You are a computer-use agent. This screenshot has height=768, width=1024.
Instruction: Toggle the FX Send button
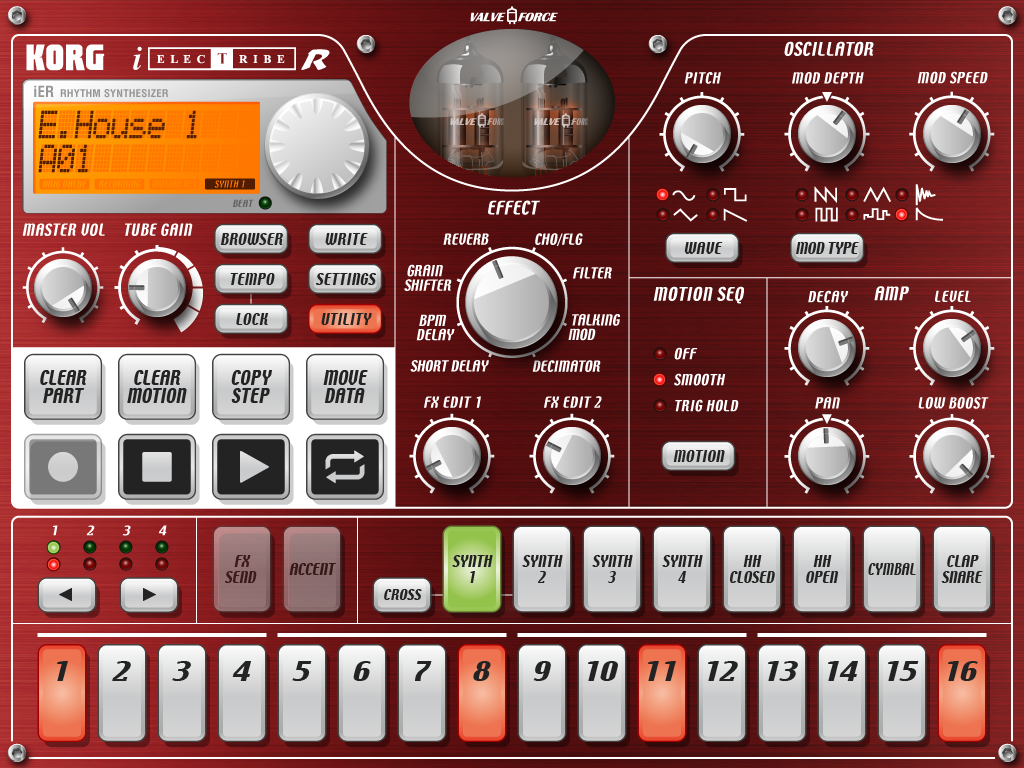[242, 569]
